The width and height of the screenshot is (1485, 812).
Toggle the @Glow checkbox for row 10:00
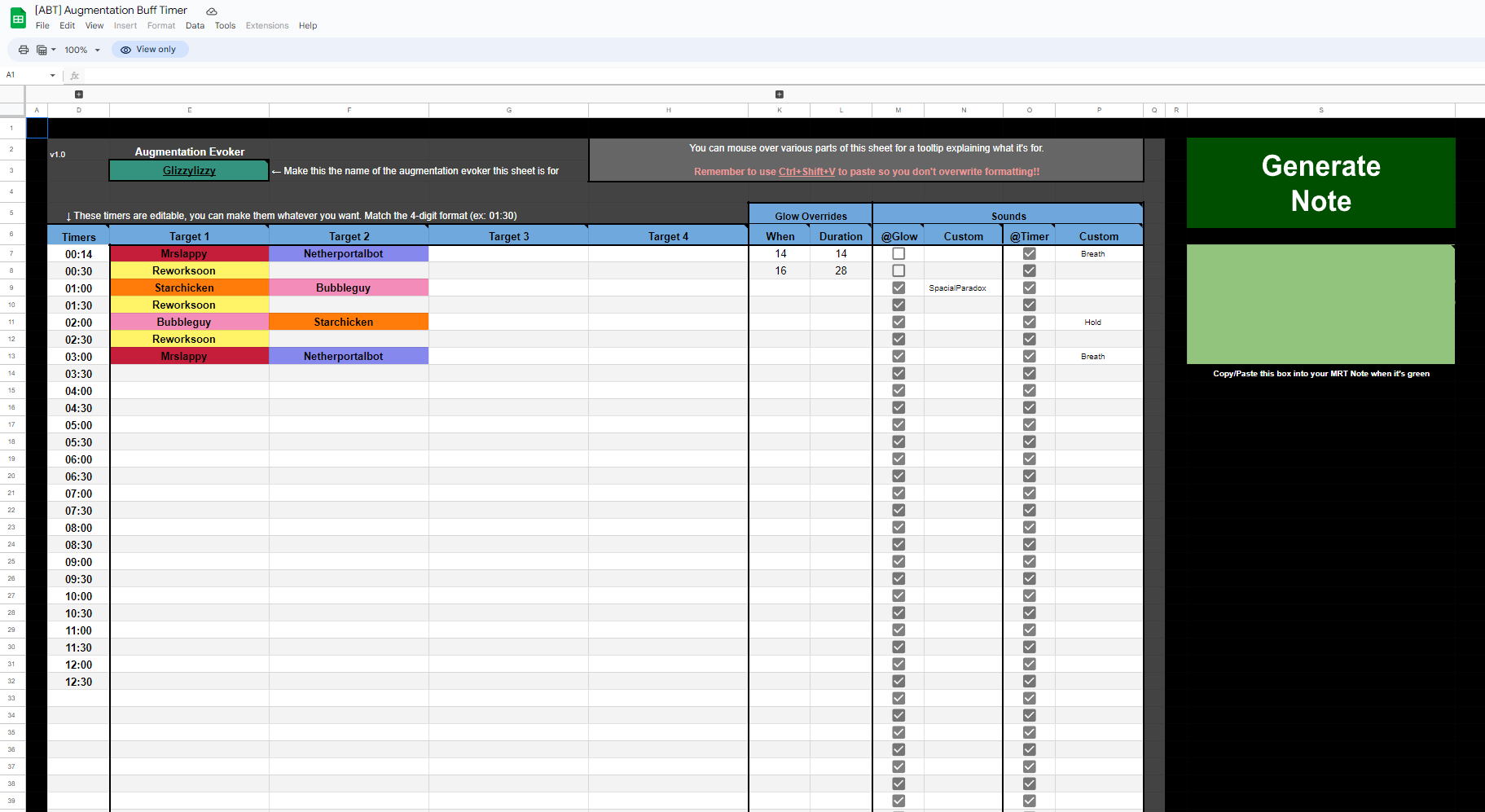(898, 595)
